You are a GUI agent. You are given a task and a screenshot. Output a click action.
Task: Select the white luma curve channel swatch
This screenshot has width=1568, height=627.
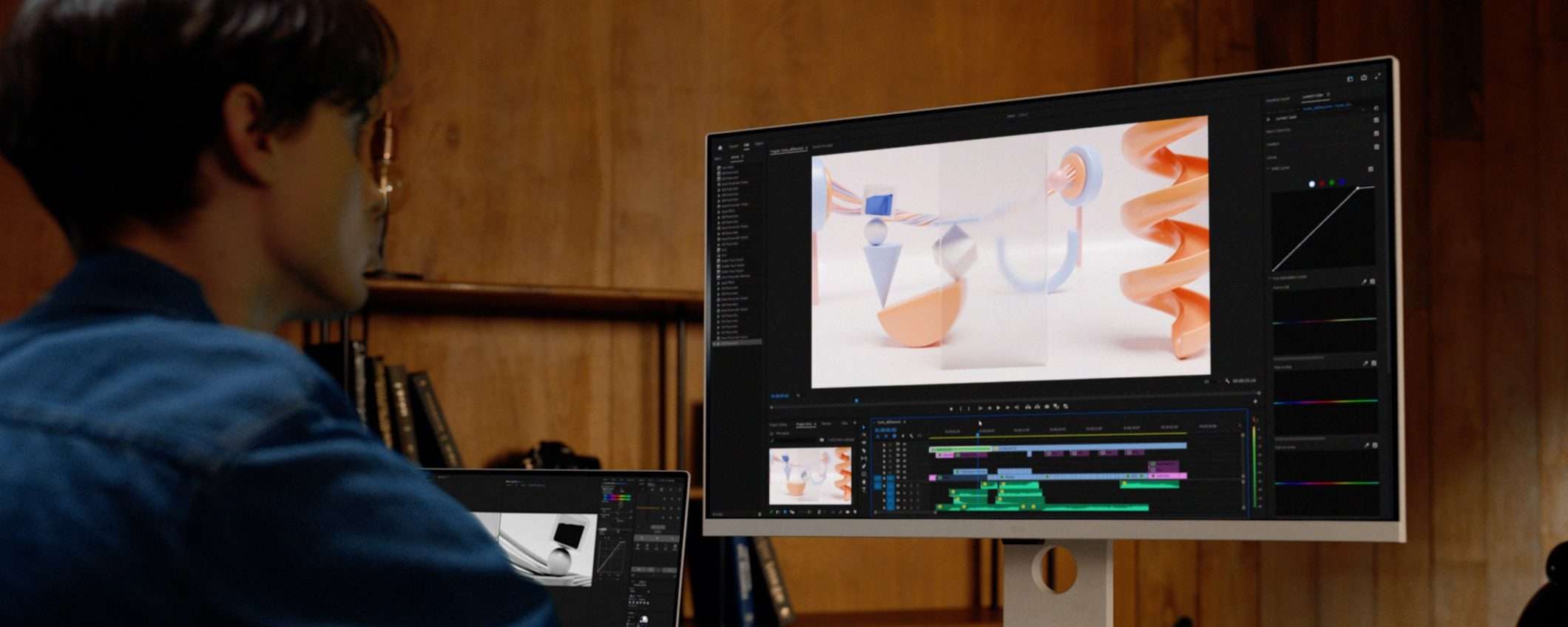[x=1312, y=184]
